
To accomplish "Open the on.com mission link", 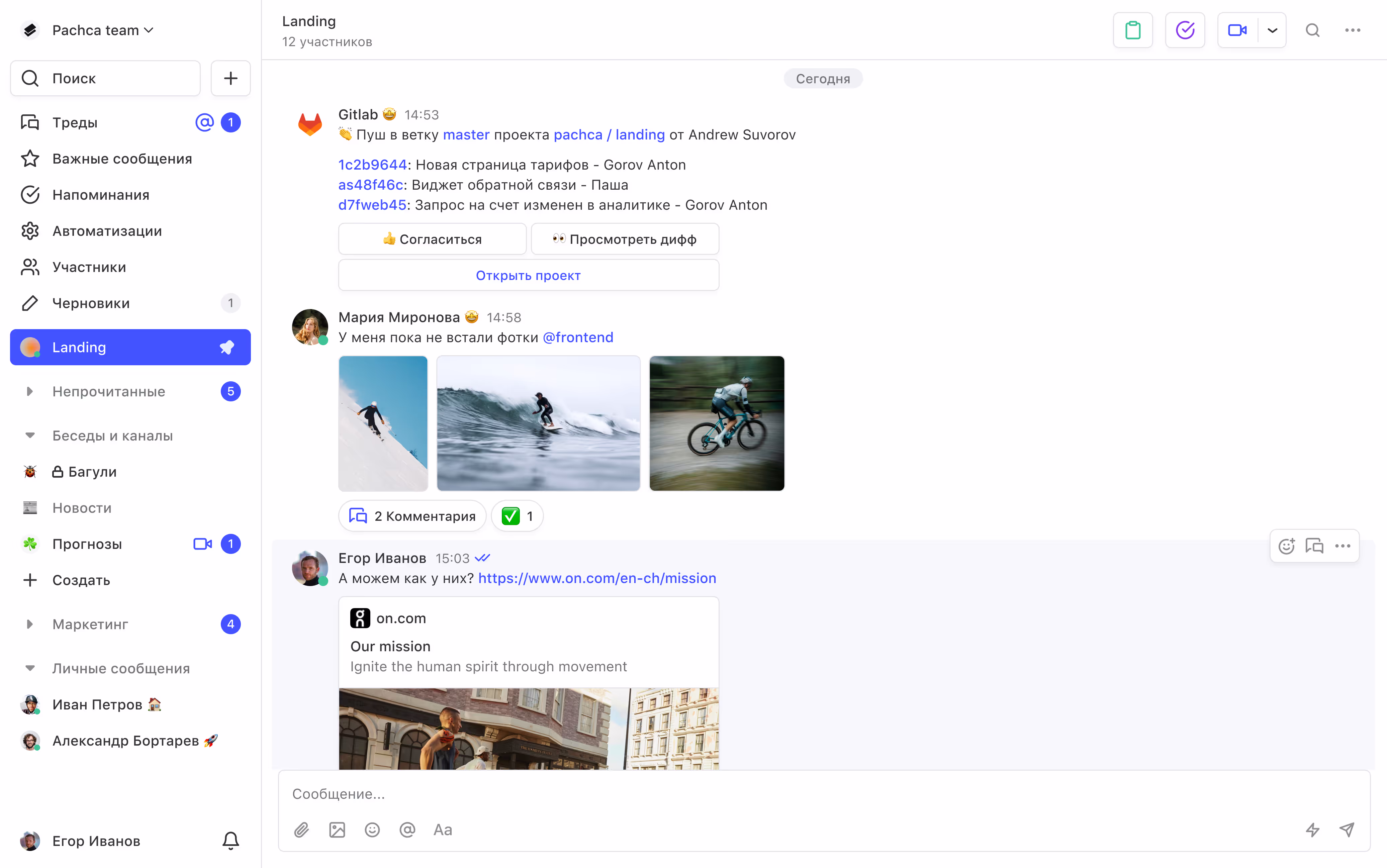I will click(597, 578).
